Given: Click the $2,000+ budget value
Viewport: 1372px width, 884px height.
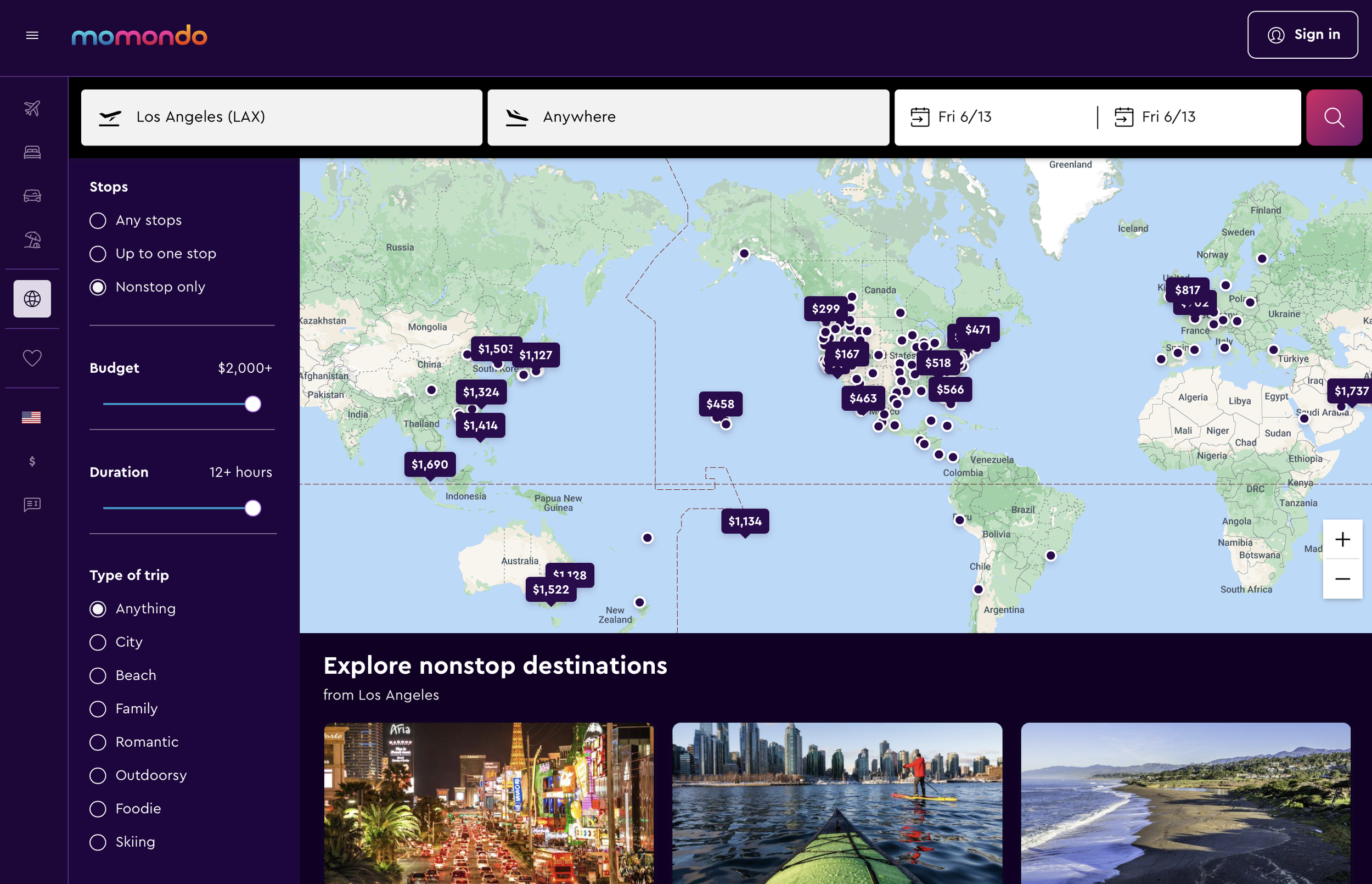Looking at the screenshot, I should [x=245, y=368].
